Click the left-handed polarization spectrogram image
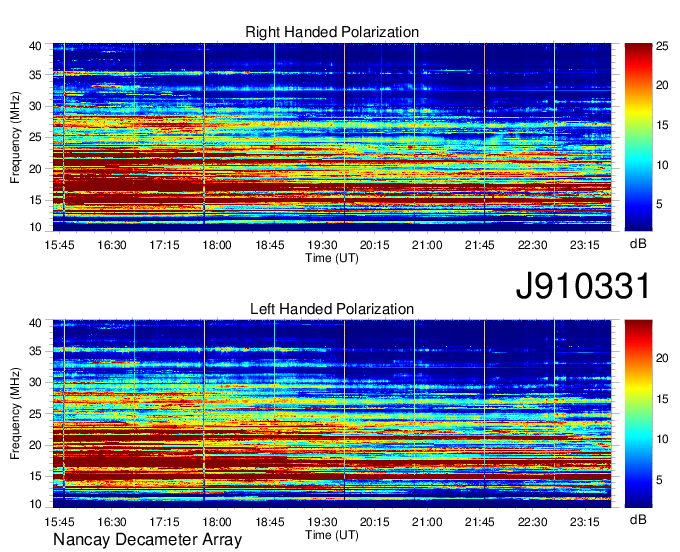Screen dimensions: 680x552 pos(332,413)
